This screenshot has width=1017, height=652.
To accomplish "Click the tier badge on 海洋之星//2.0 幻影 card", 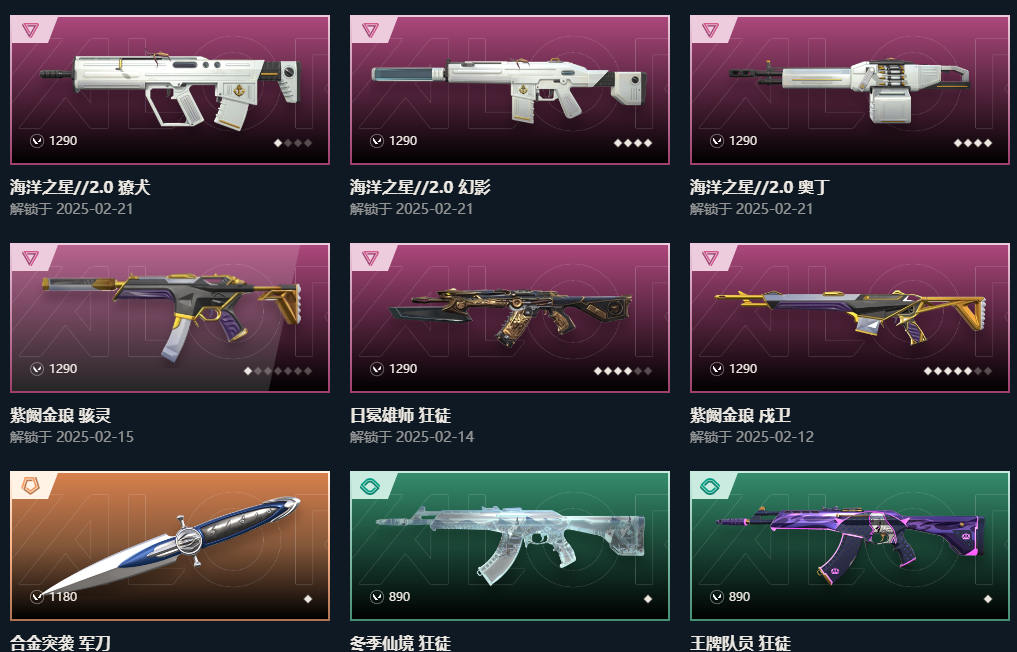I will click(370, 30).
